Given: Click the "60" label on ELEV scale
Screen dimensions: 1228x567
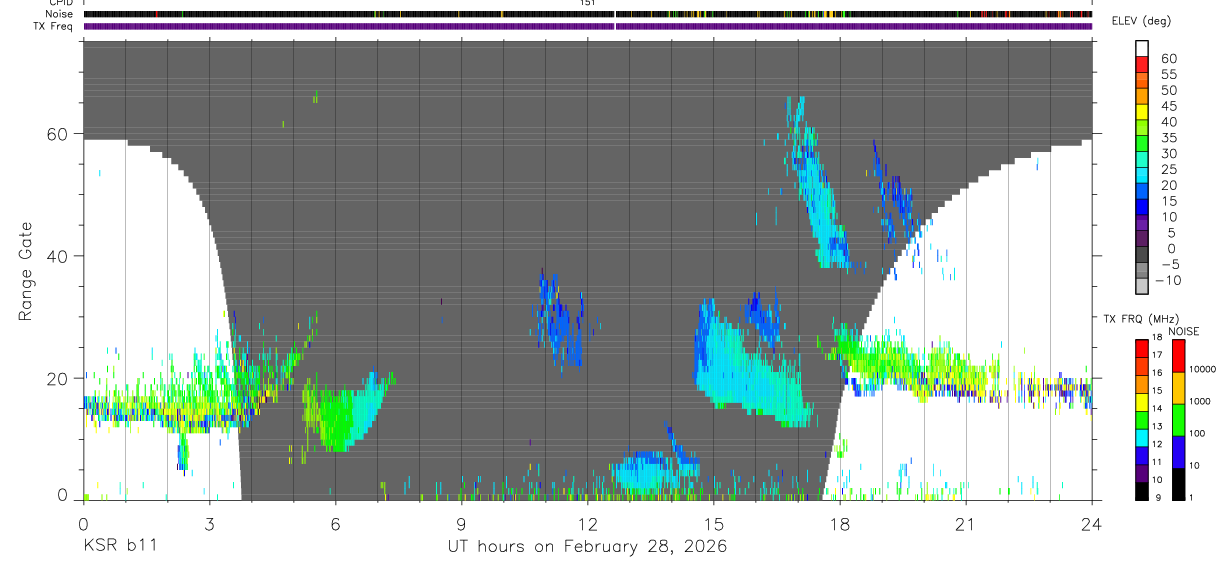Looking at the screenshot, I should pyautogui.click(x=1167, y=59).
